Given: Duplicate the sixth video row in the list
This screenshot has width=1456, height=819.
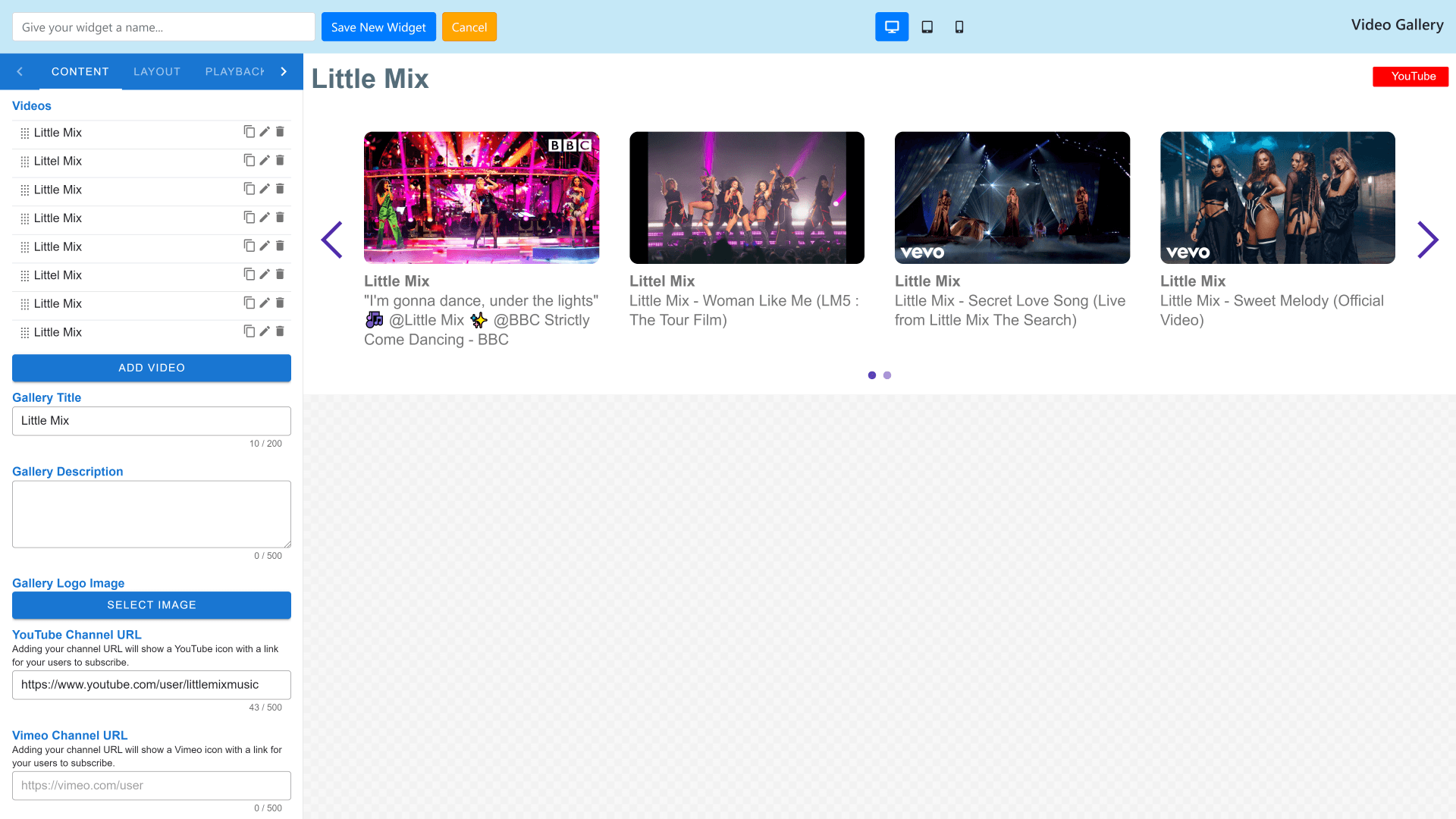Looking at the screenshot, I should click(249, 275).
